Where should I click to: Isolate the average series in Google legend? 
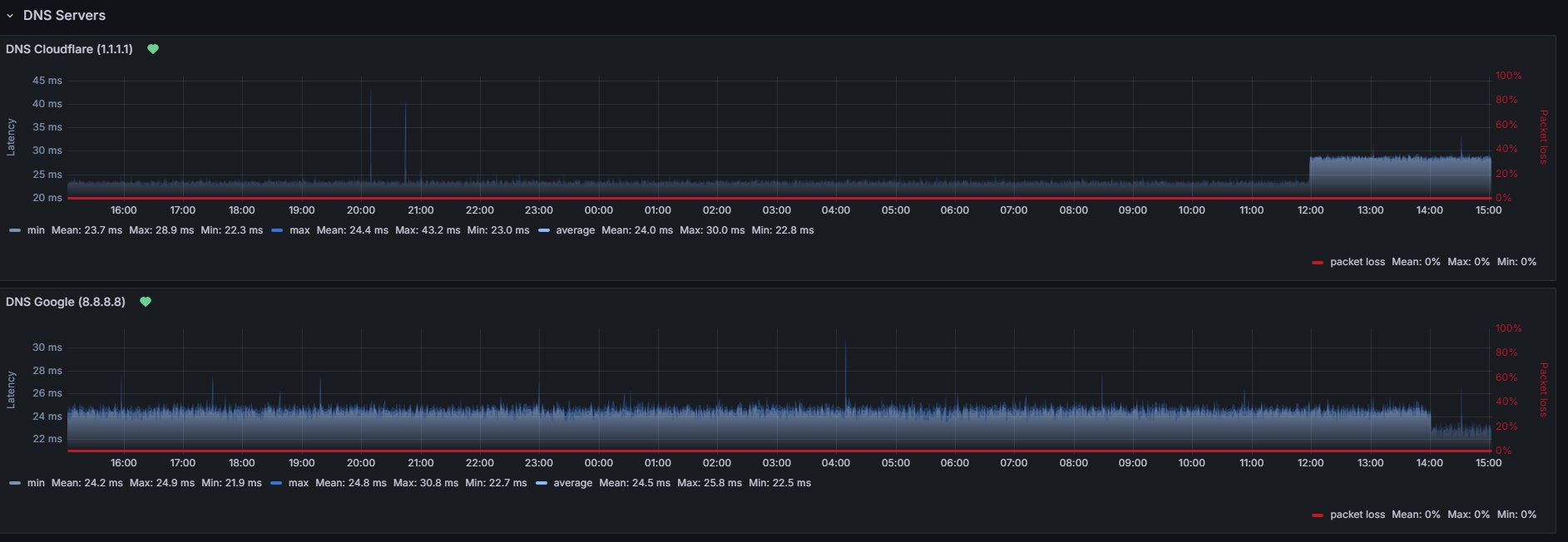coord(572,483)
